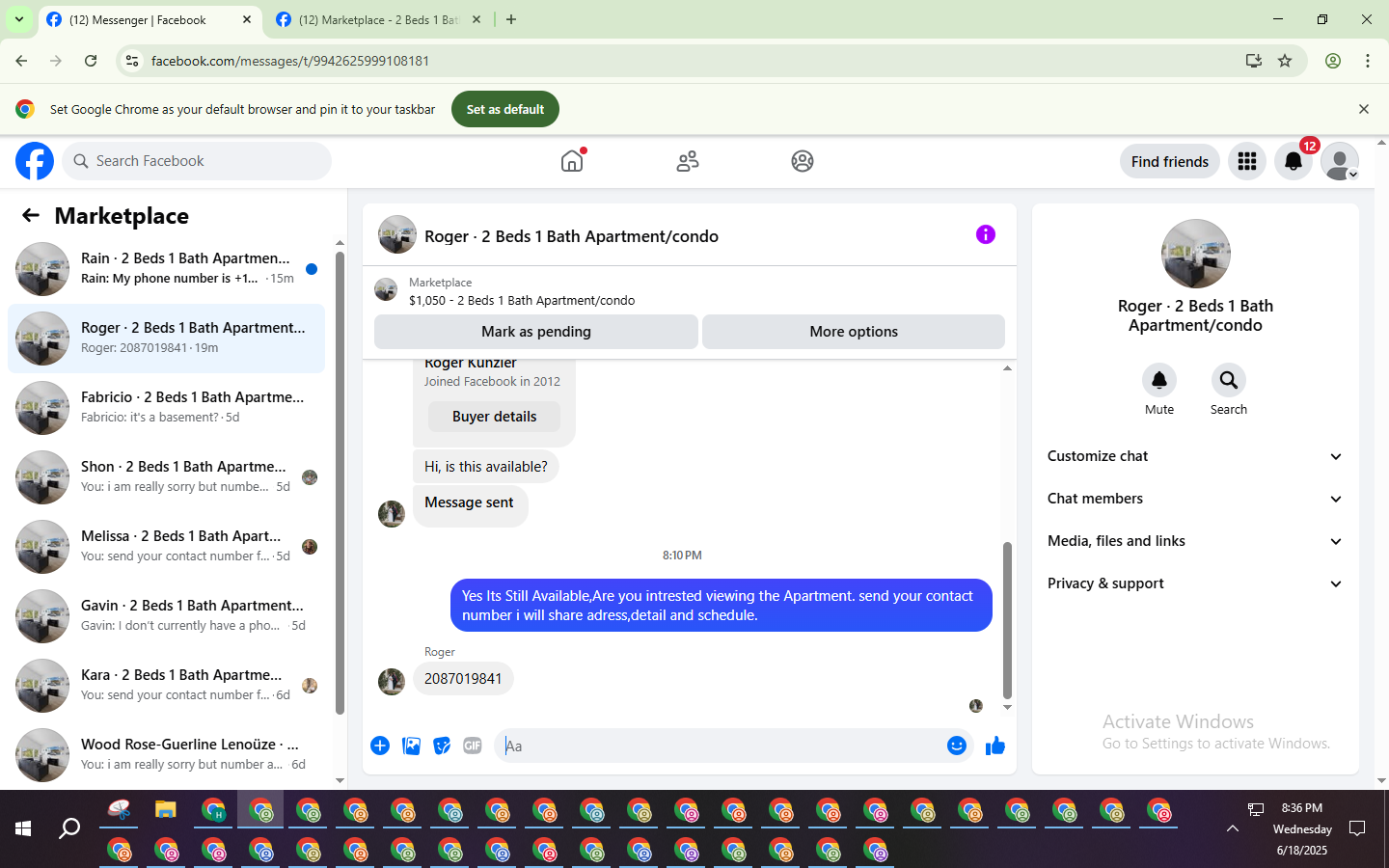Open the Chrome profile icon
1389x868 pixels.
pyautogui.click(x=1333, y=61)
